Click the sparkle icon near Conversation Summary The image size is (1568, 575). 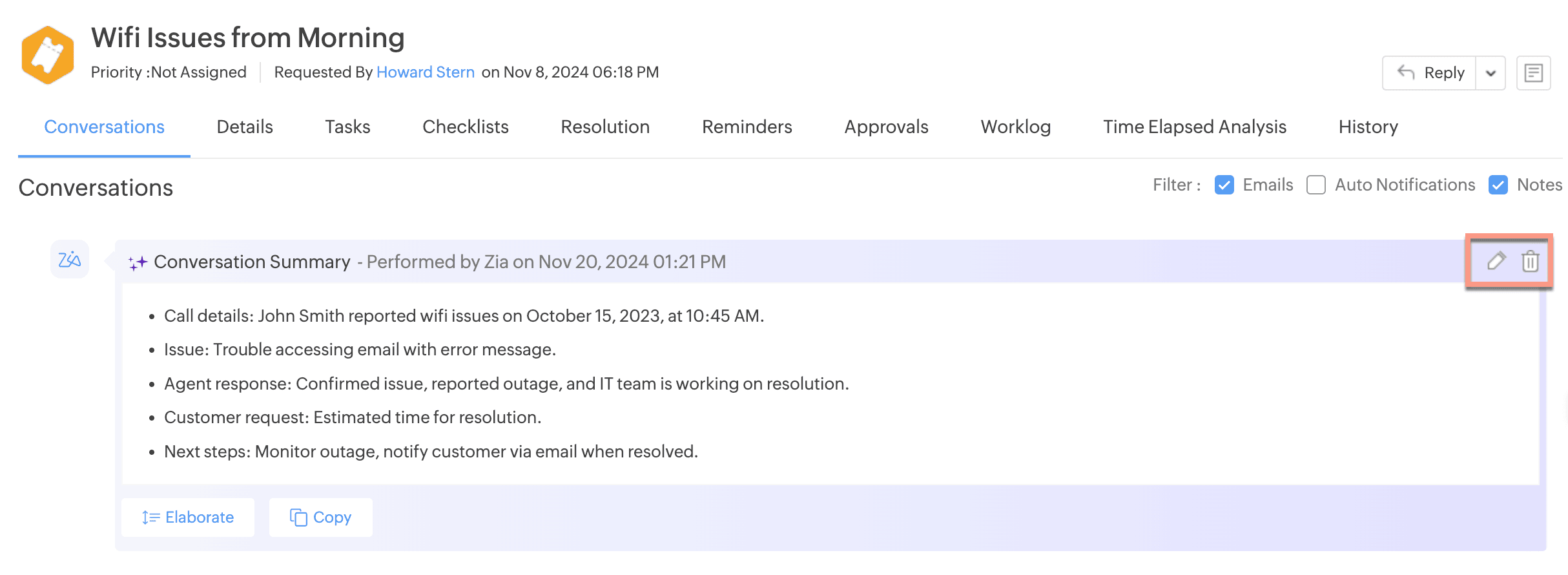point(138,262)
